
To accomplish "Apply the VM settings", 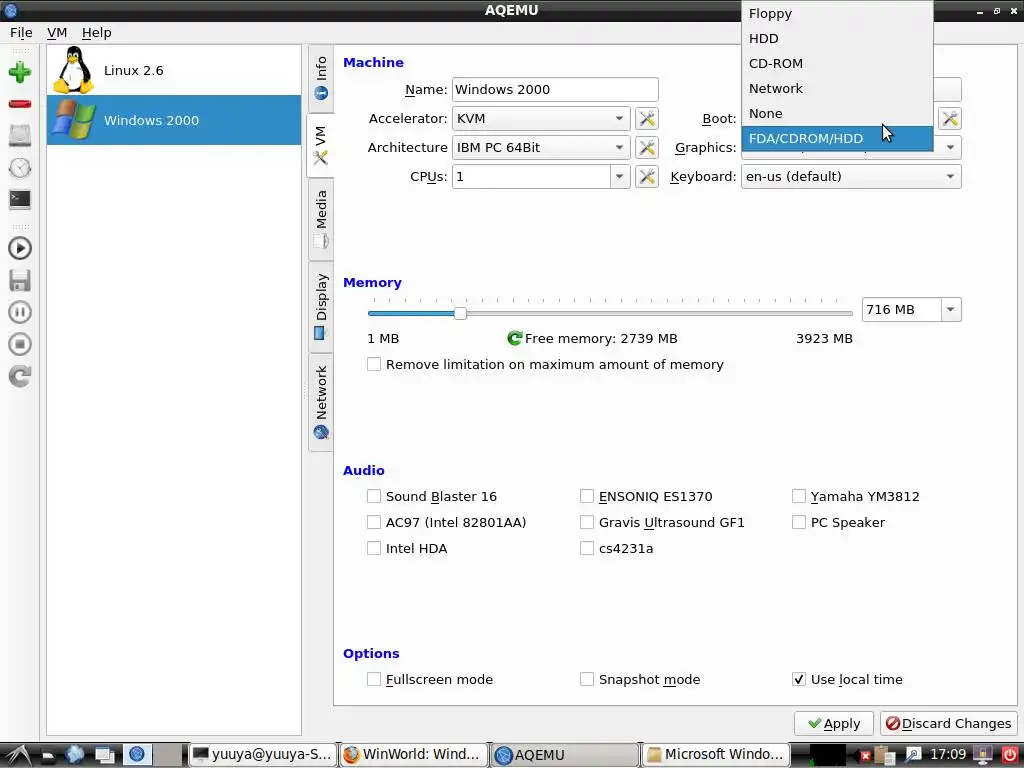I will (x=833, y=724).
